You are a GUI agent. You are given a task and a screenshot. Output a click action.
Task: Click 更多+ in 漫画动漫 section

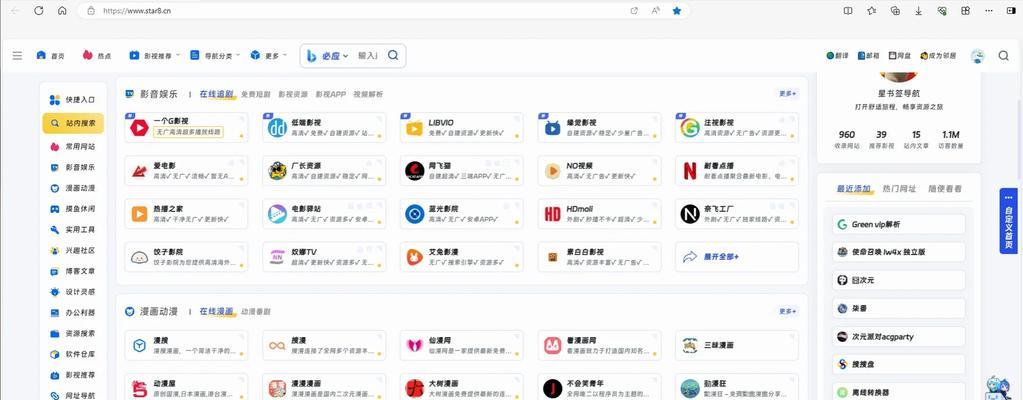click(x=787, y=311)
